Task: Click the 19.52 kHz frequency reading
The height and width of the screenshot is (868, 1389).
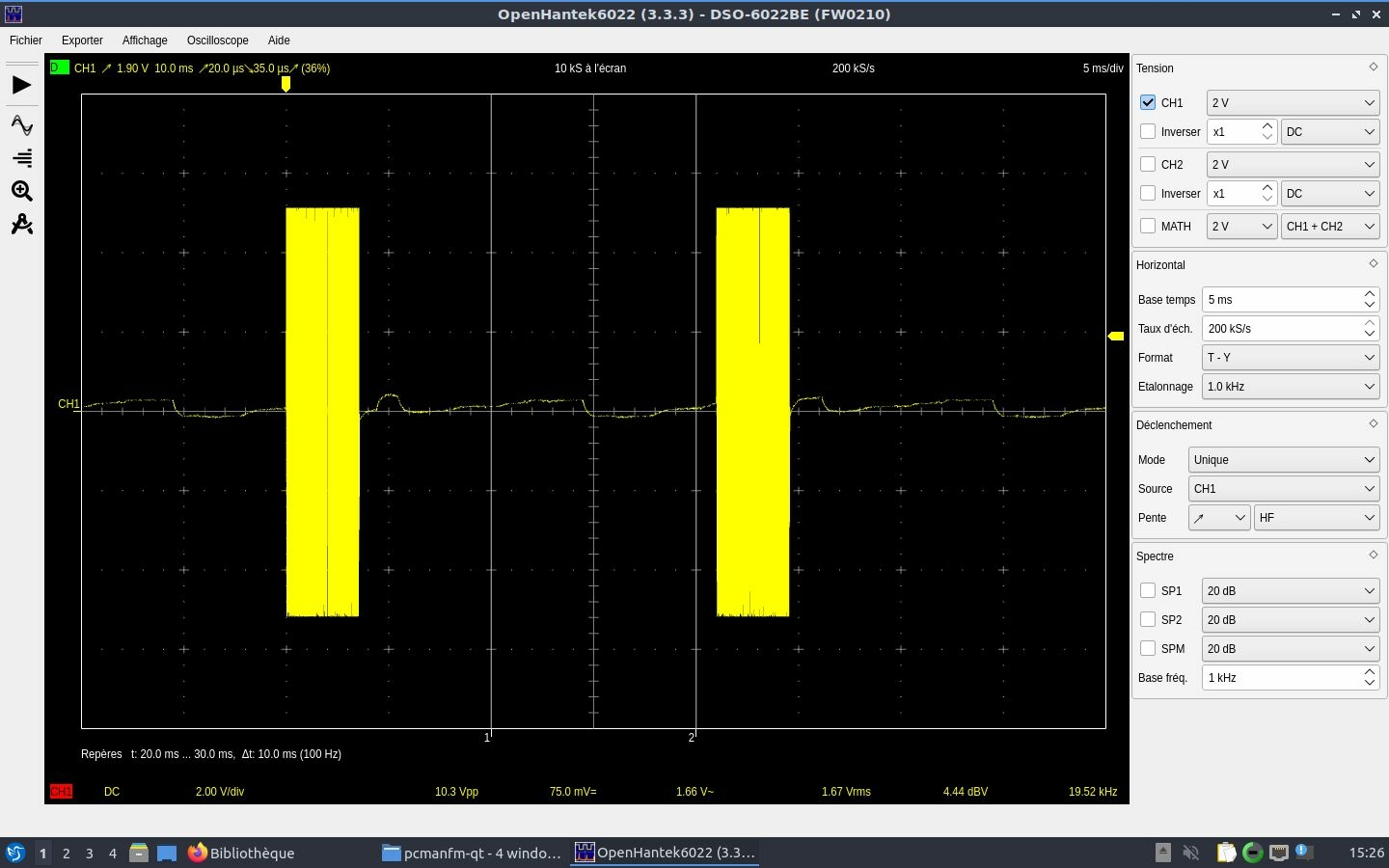Action: pos(1093,791)
